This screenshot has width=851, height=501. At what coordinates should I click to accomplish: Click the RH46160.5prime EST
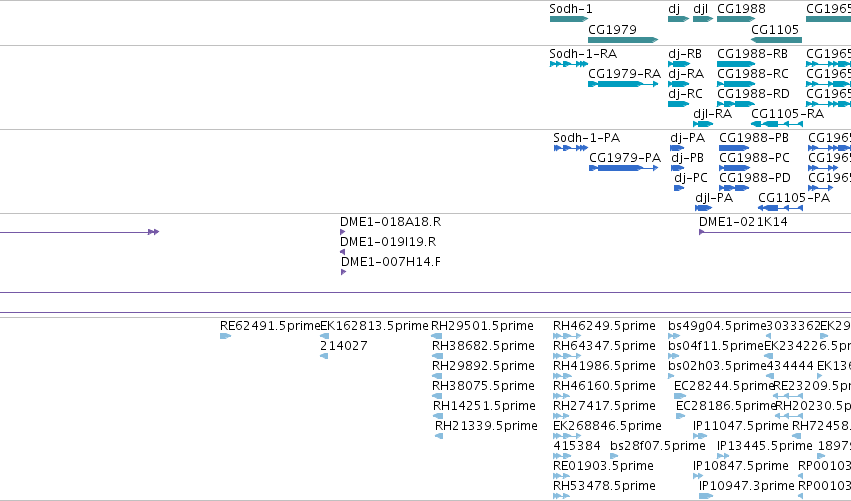(x=561, y=397)
